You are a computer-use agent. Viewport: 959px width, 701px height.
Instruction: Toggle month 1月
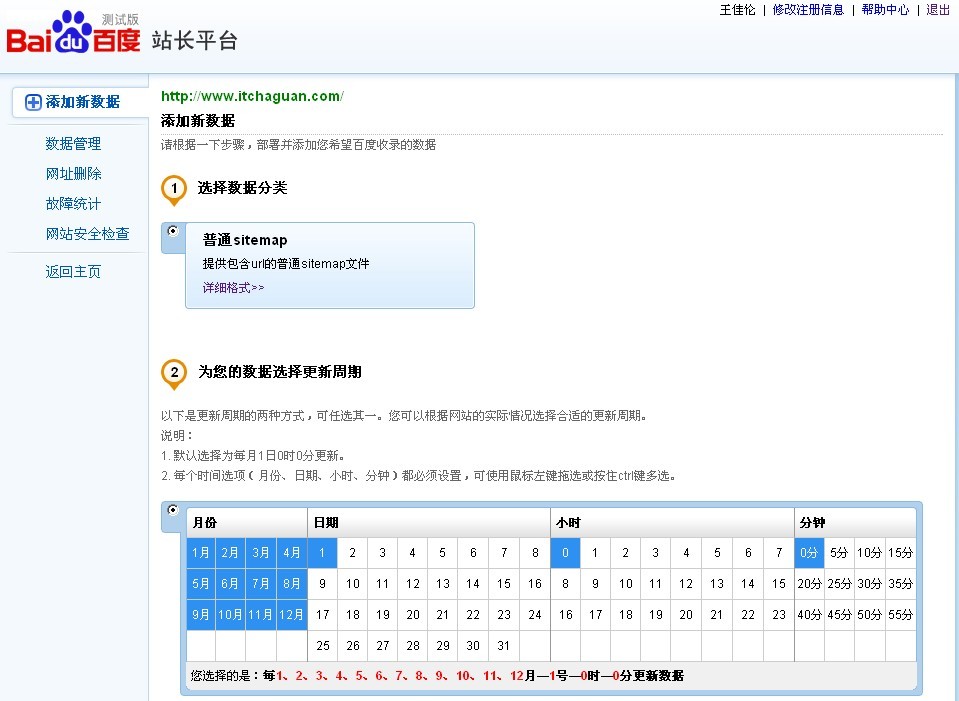[x=201, y=553]
